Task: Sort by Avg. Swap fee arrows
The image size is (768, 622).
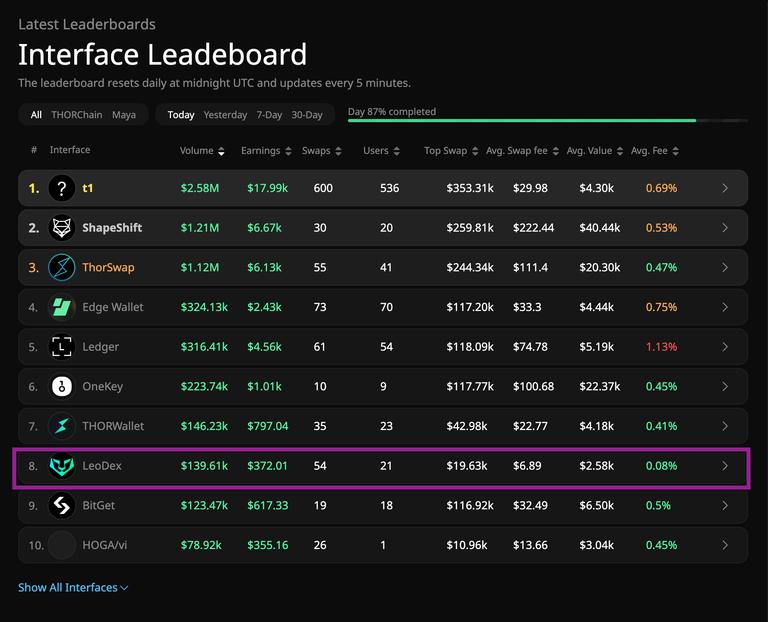Action: 555,151
